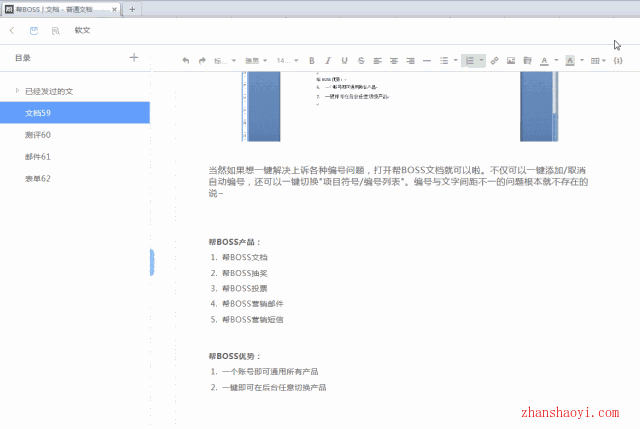Viewport: 640px width, 429px height.
Task: Click list item 帮BOSS抽奖
Action: [245, 273]
